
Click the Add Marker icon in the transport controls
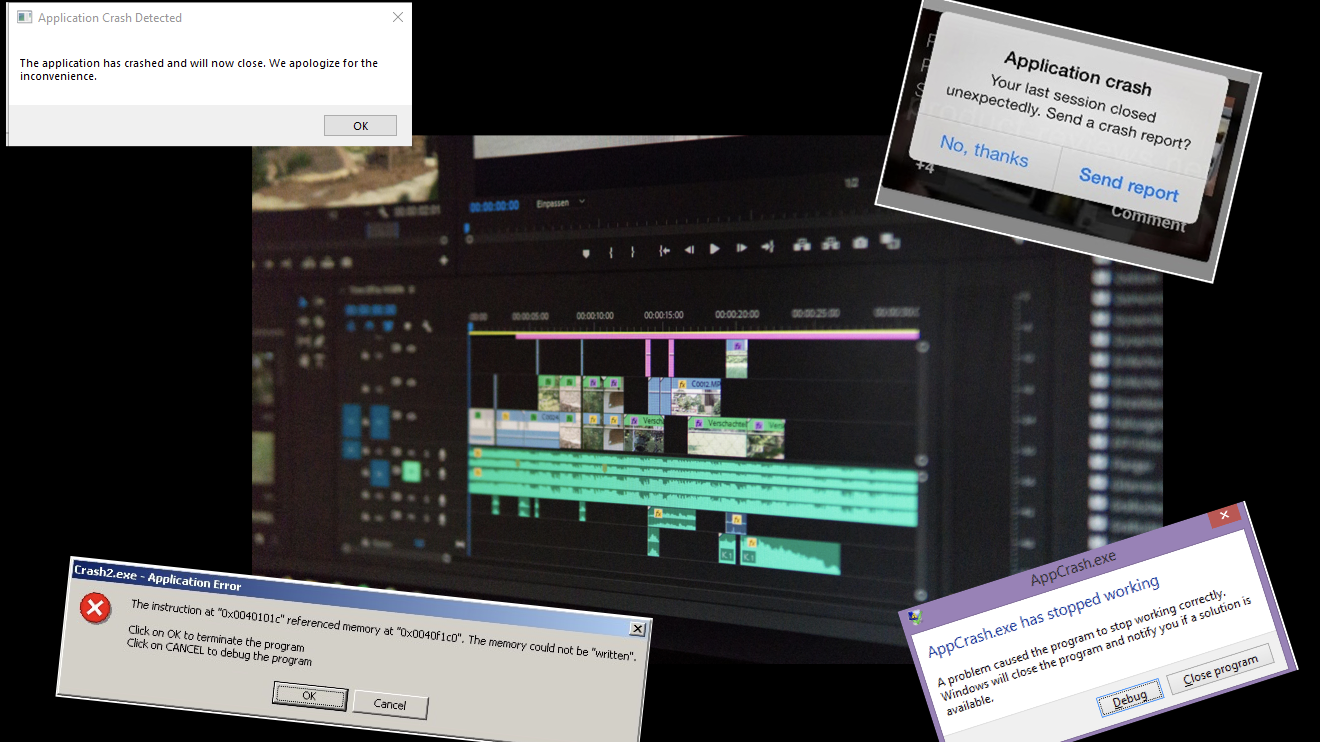[x=586, y=251]
